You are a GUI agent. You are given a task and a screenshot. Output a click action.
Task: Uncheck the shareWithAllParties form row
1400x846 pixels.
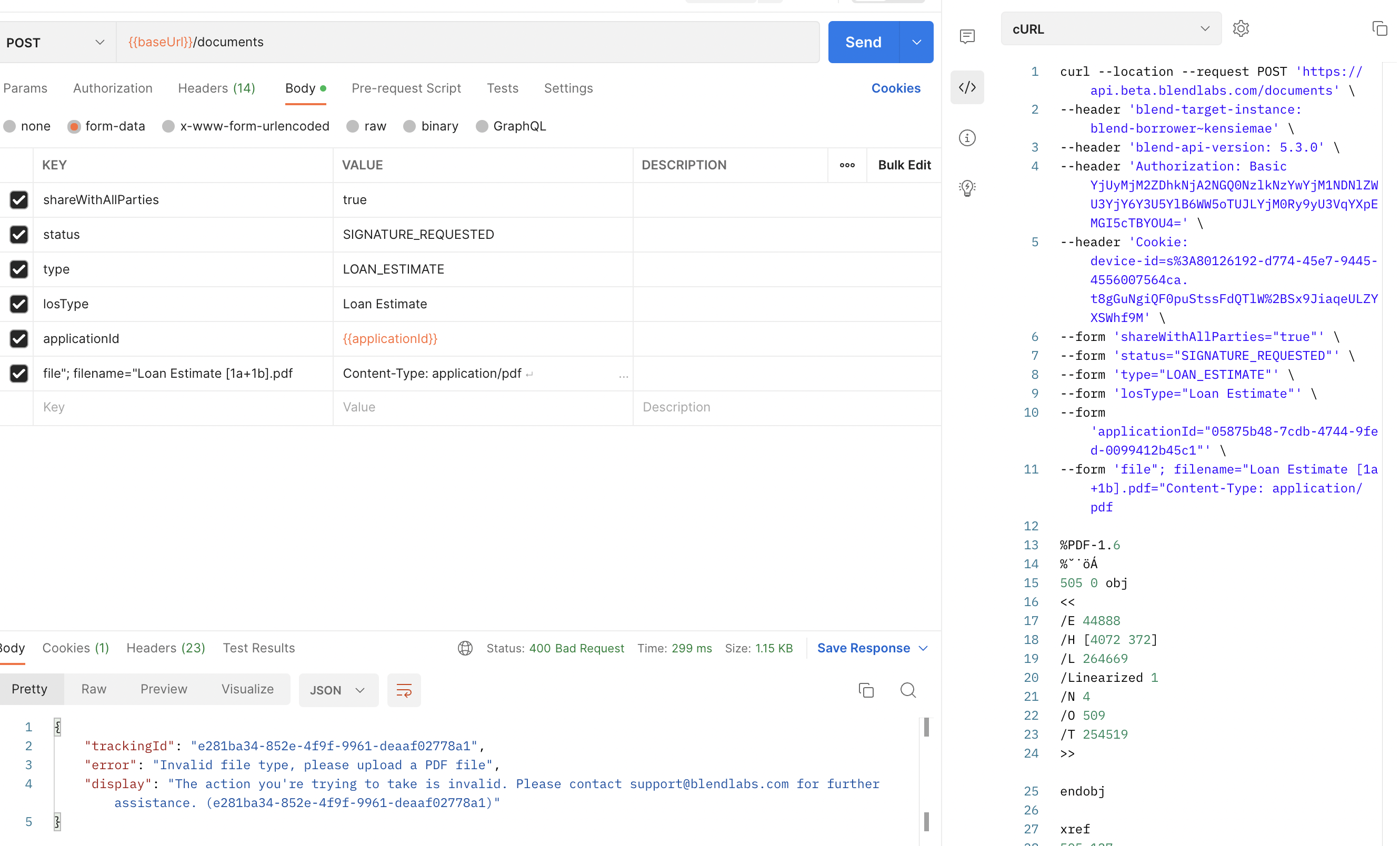point(19,200)
